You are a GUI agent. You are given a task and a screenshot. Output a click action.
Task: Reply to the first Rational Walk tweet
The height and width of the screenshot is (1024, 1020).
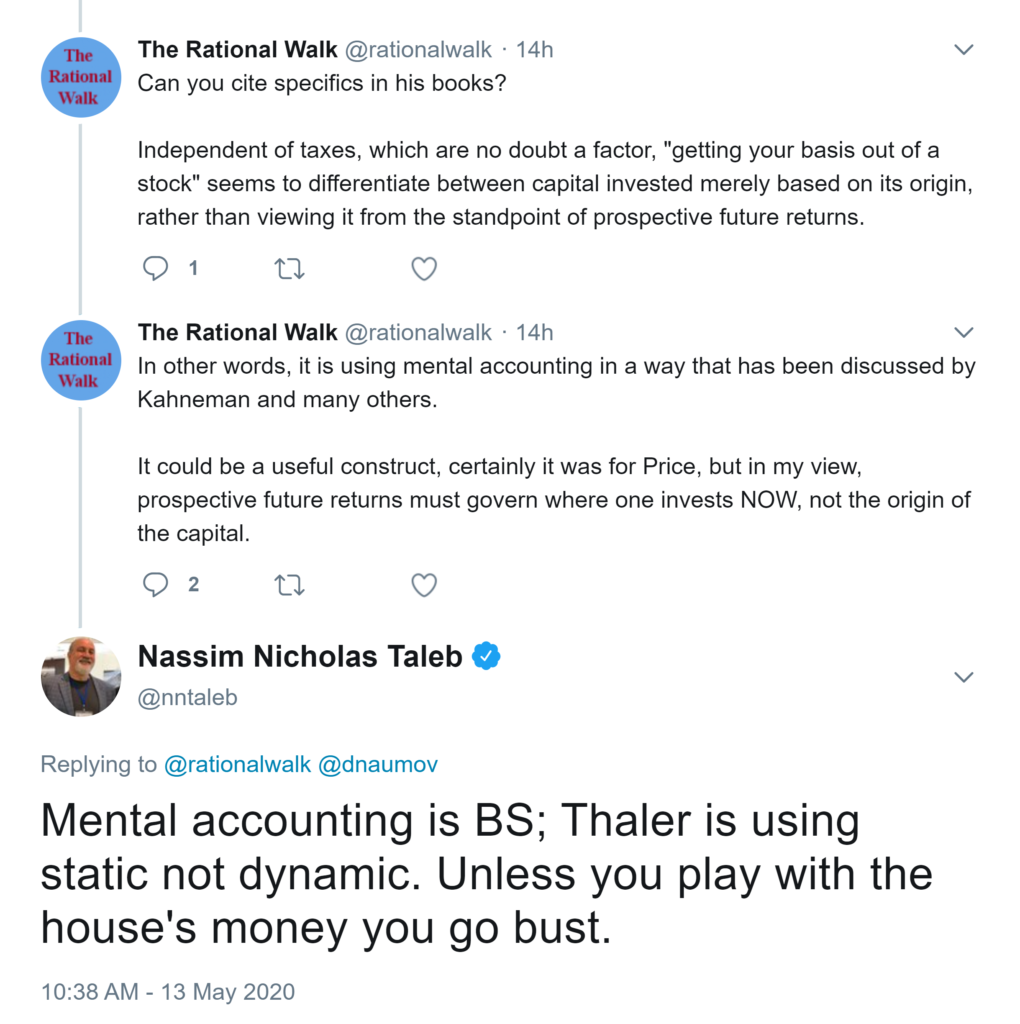[156, 268]
